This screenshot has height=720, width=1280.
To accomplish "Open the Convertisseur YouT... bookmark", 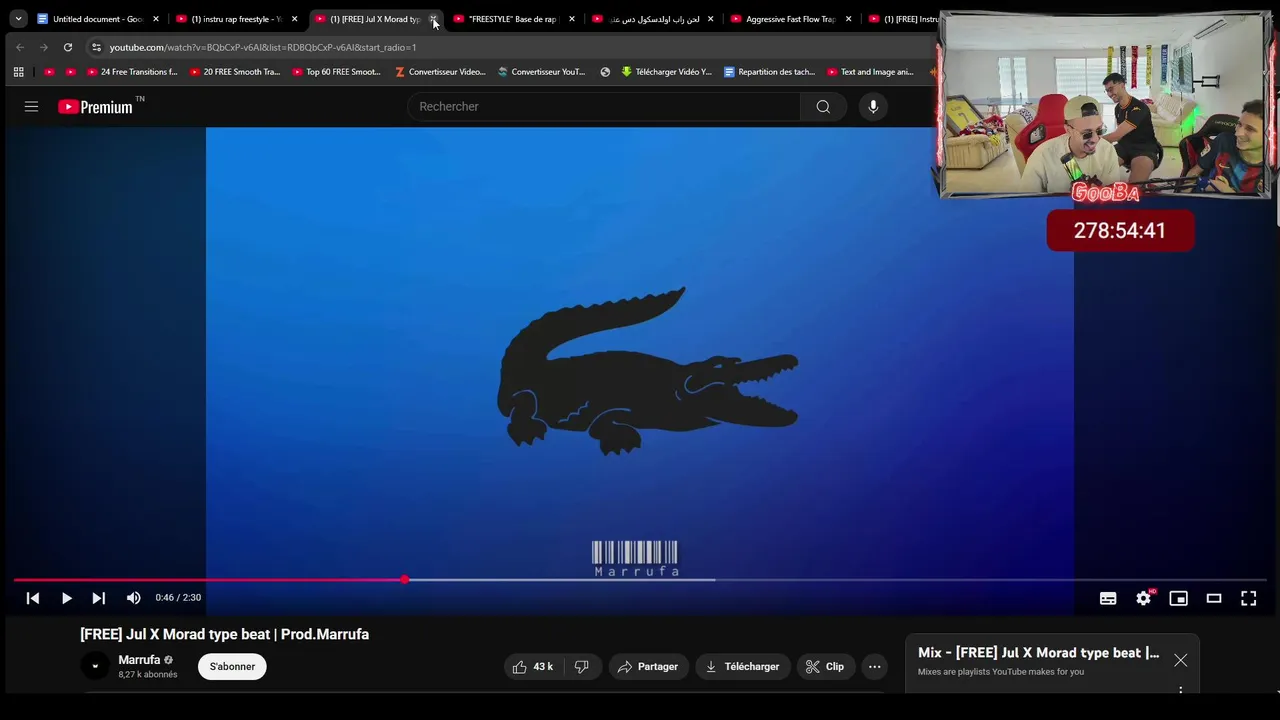I will pos(541,72).
